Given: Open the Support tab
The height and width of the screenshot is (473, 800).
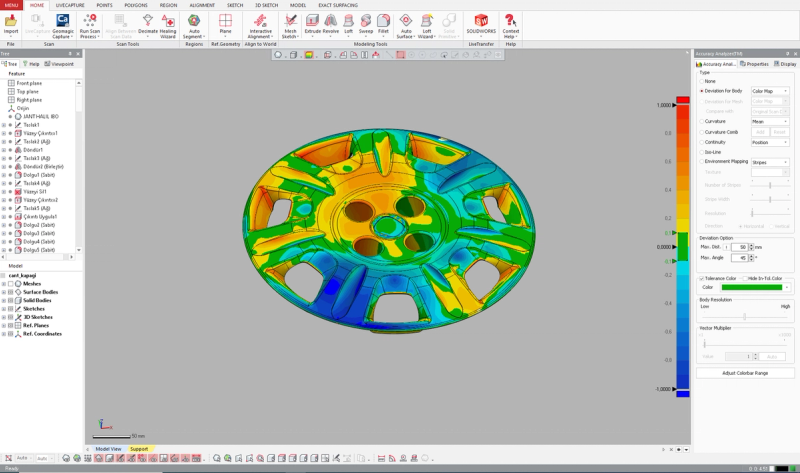Looking at the screenshot, I should tap(139, 449).
